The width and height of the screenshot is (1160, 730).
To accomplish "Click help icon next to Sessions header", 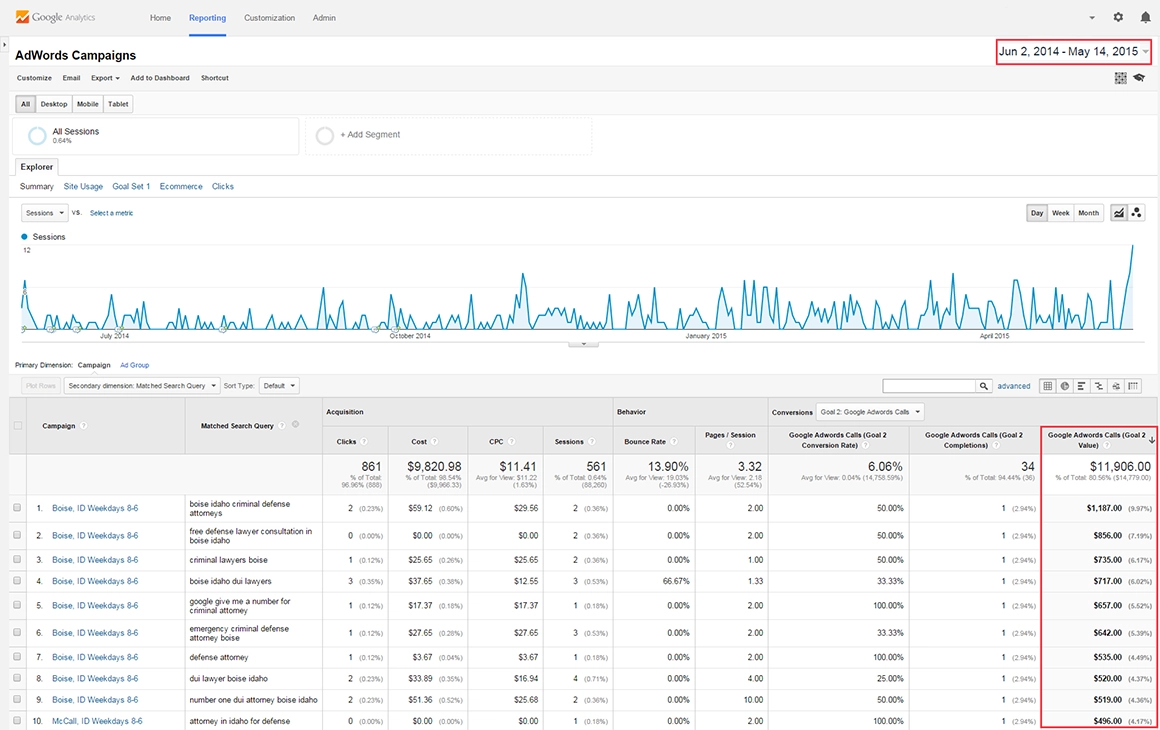I will (592, 442).
